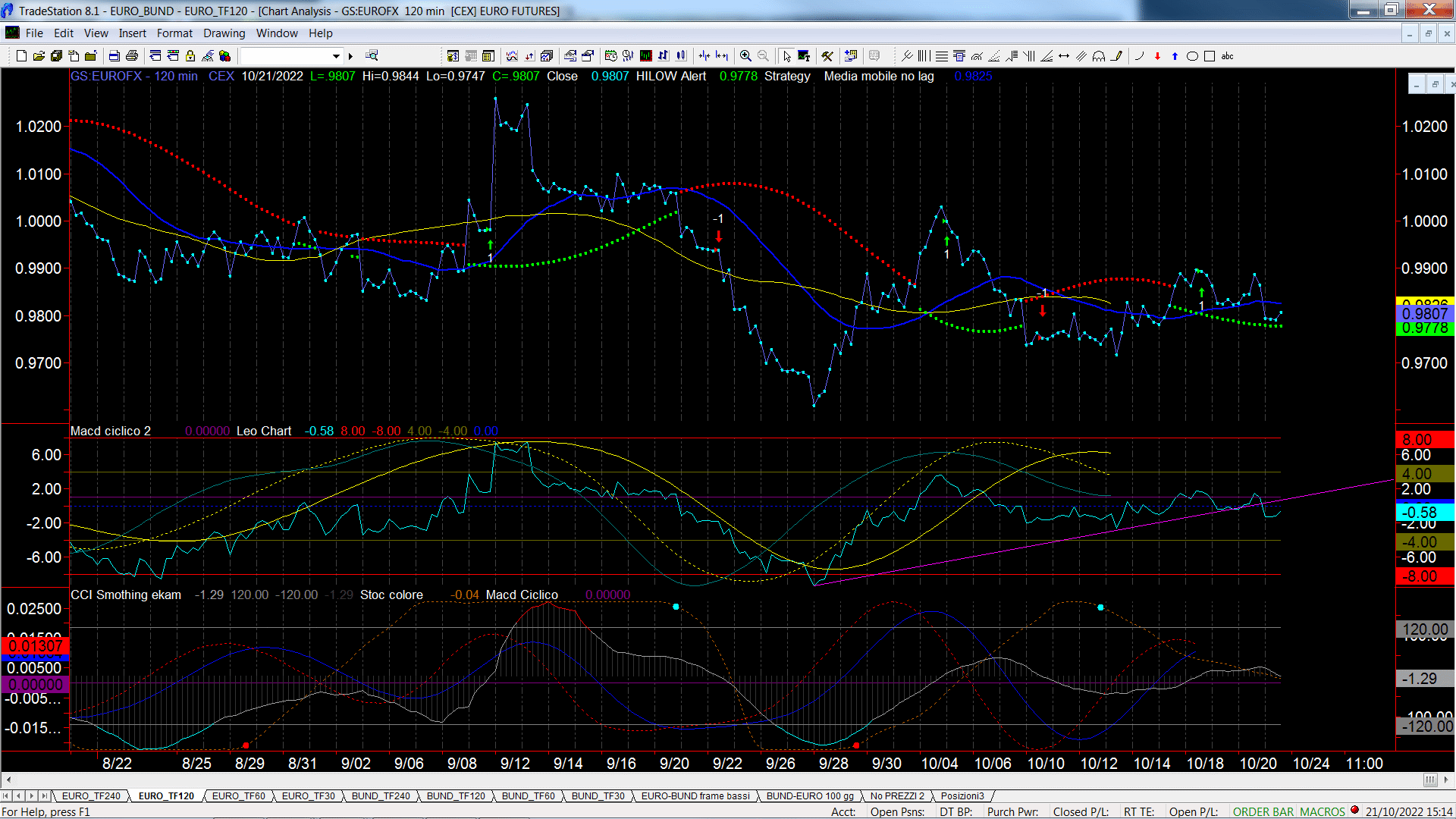Open the Drawing menu

click(x=224, y=33)
